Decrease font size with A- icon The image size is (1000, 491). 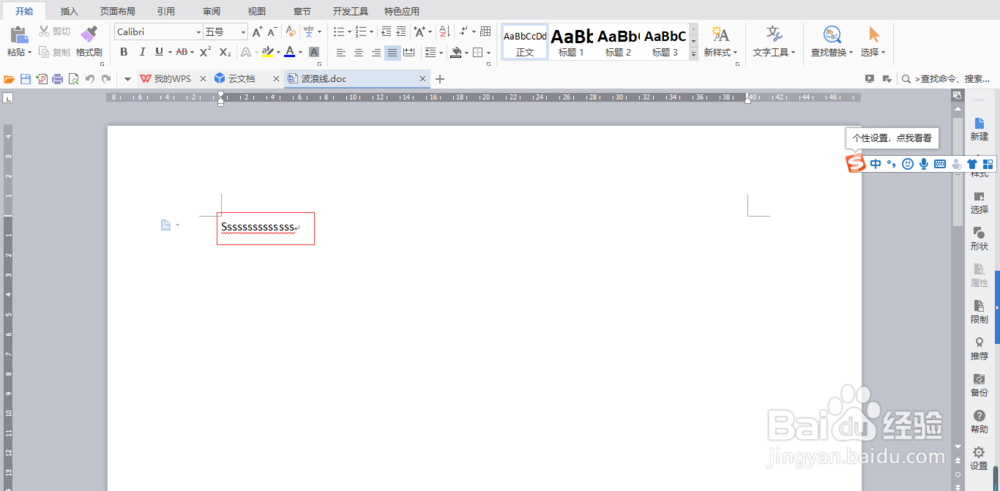point(272,32)
